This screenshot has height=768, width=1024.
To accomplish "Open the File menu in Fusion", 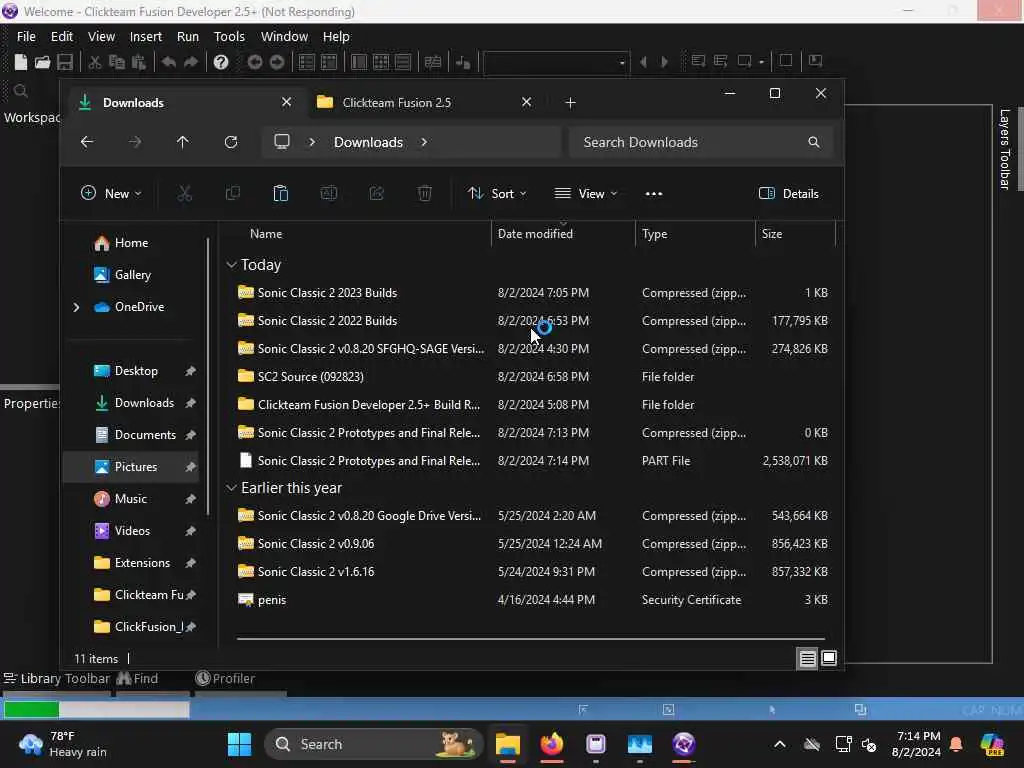I will (x=26, y=37).
